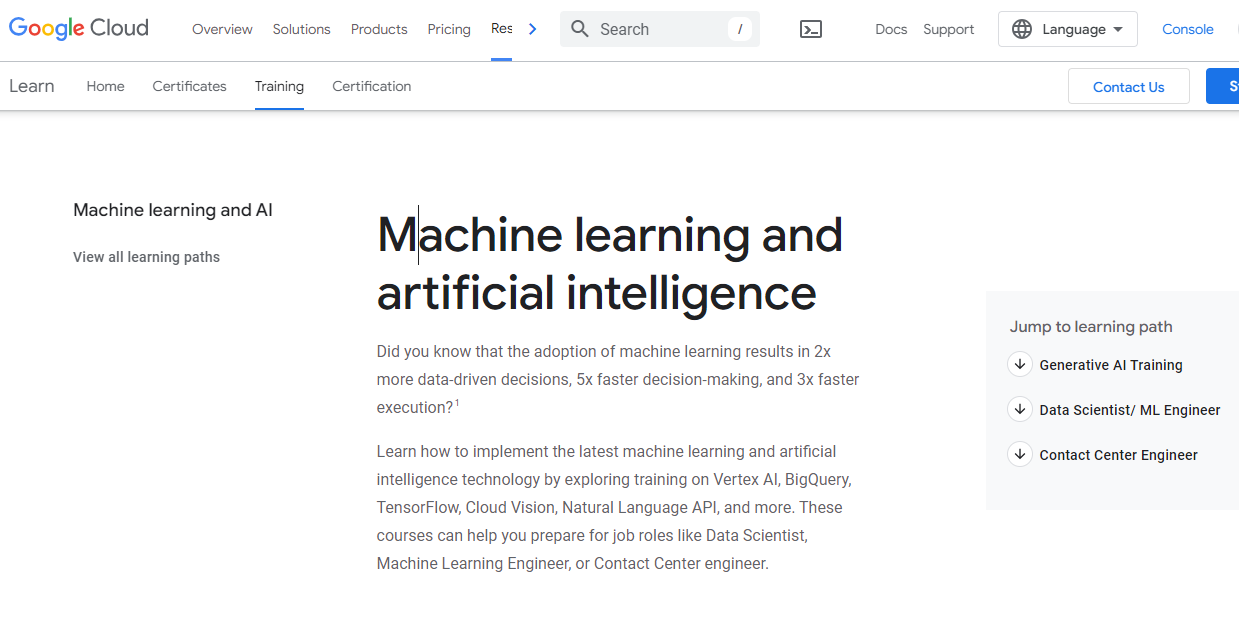Click down-arrow icon beside Generative AI Training
The height and width of the screenshot is (634, 1239).
point(1019,364)
